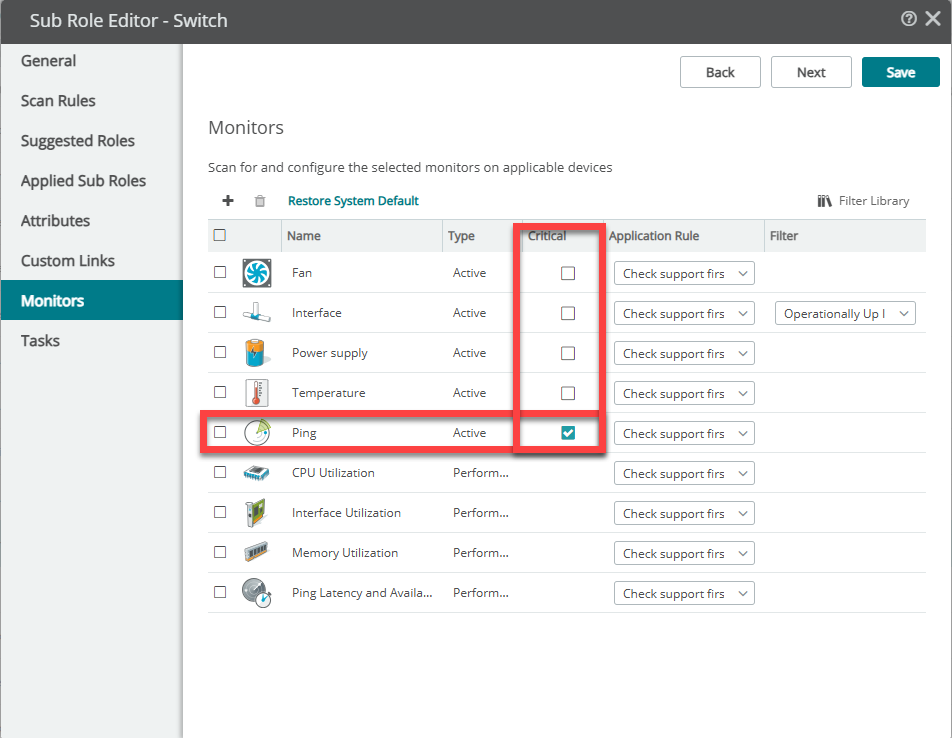Click the Next button
This screenshot has height=738, width=952.
click(x=811, y=72)
